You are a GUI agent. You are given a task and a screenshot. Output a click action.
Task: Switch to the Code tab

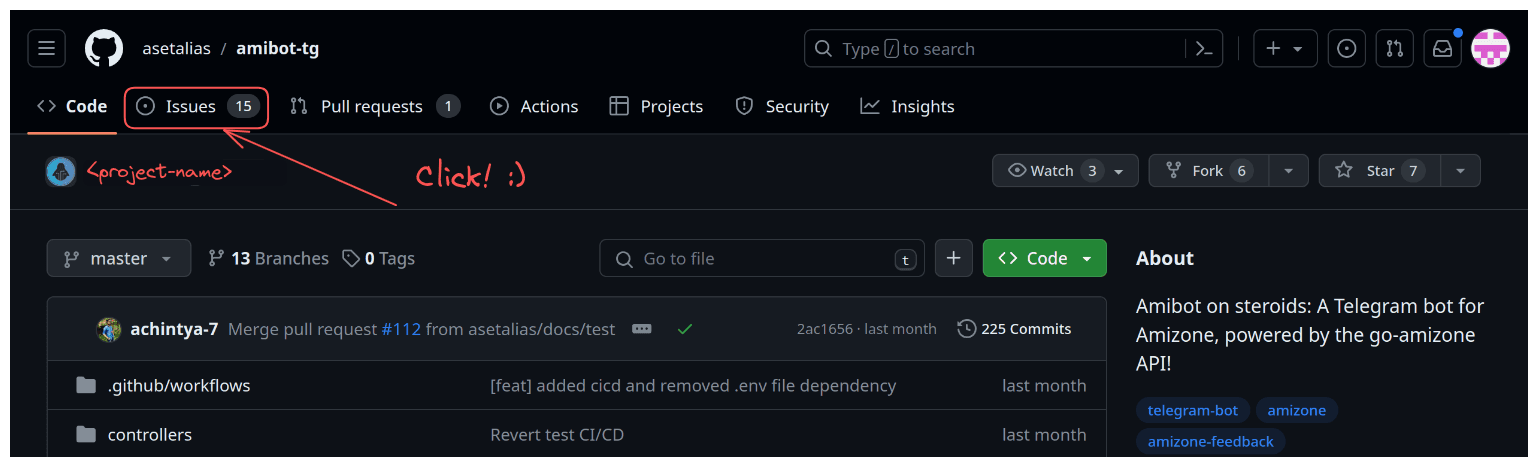click(72, 106)
